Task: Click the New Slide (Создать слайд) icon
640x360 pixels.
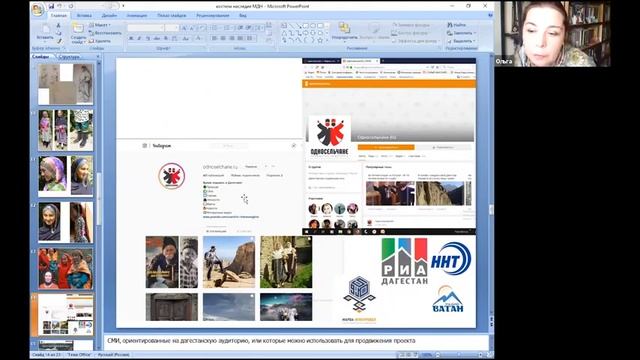Action: (x=78, y=29)
